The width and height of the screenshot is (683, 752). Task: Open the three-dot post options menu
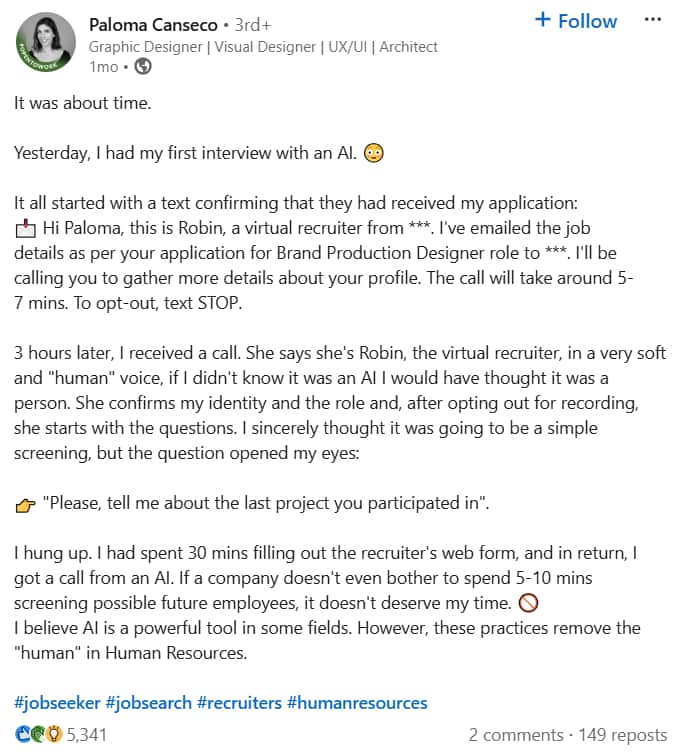point(653,20)
